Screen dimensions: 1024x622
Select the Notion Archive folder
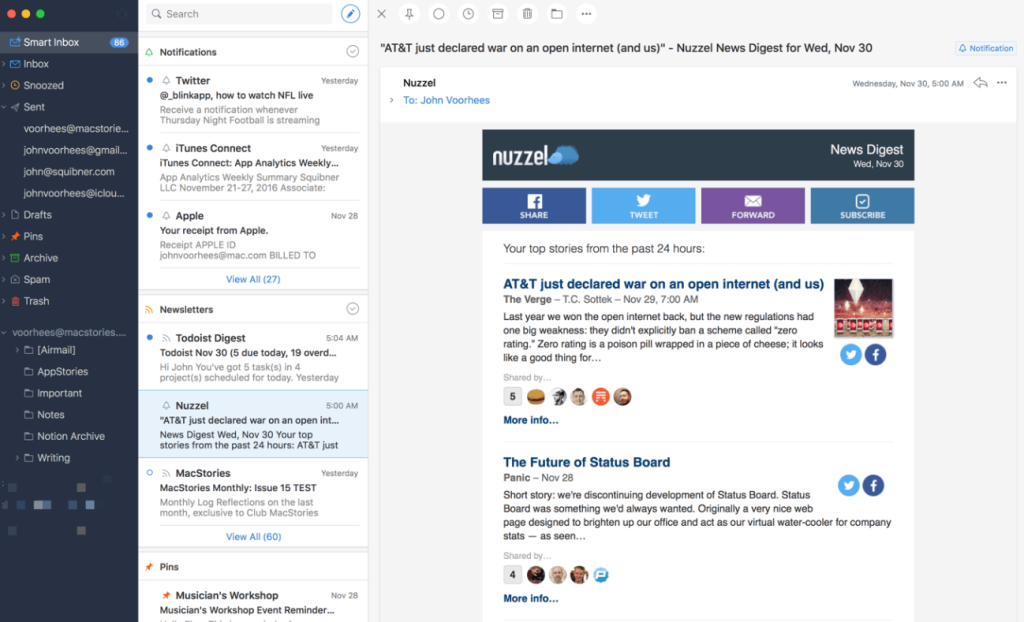coord(69,436)
